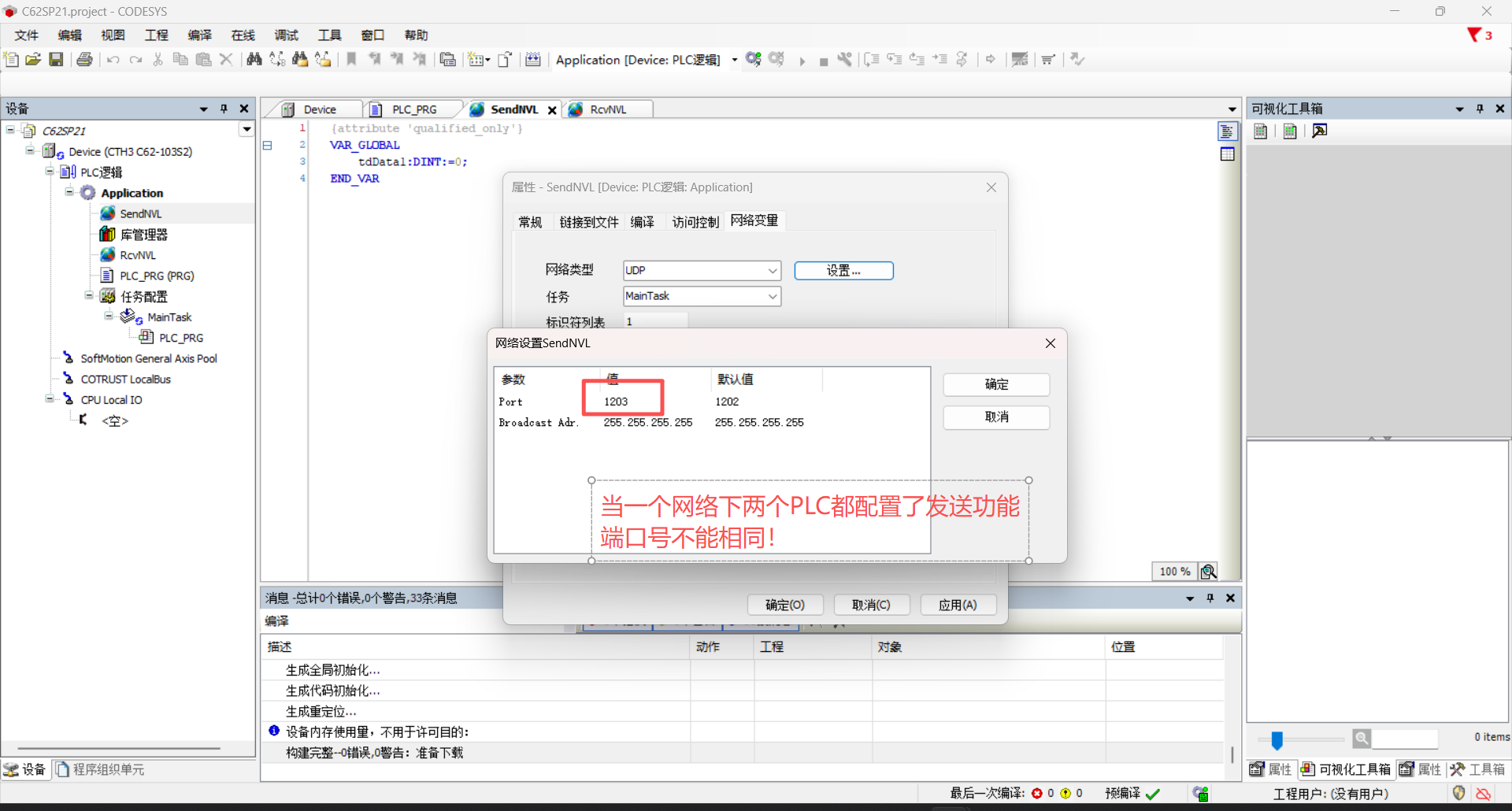Click the search magnifier icon in toolbox panel

tap(1362, 739)
